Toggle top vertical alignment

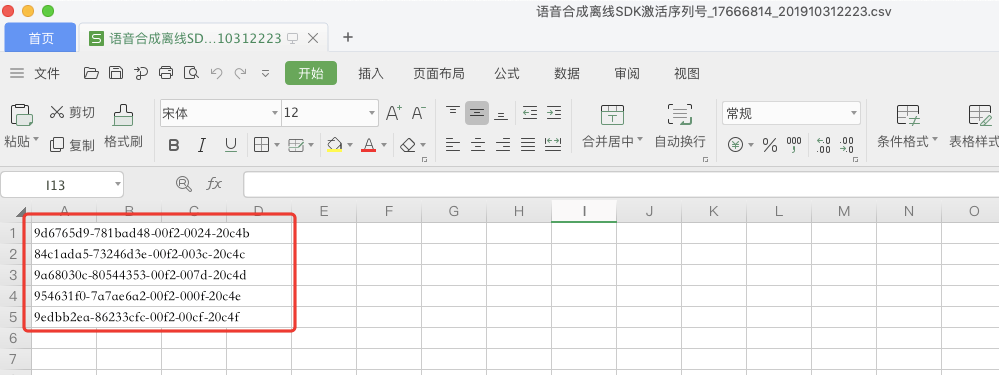click(x=452, y=113)
